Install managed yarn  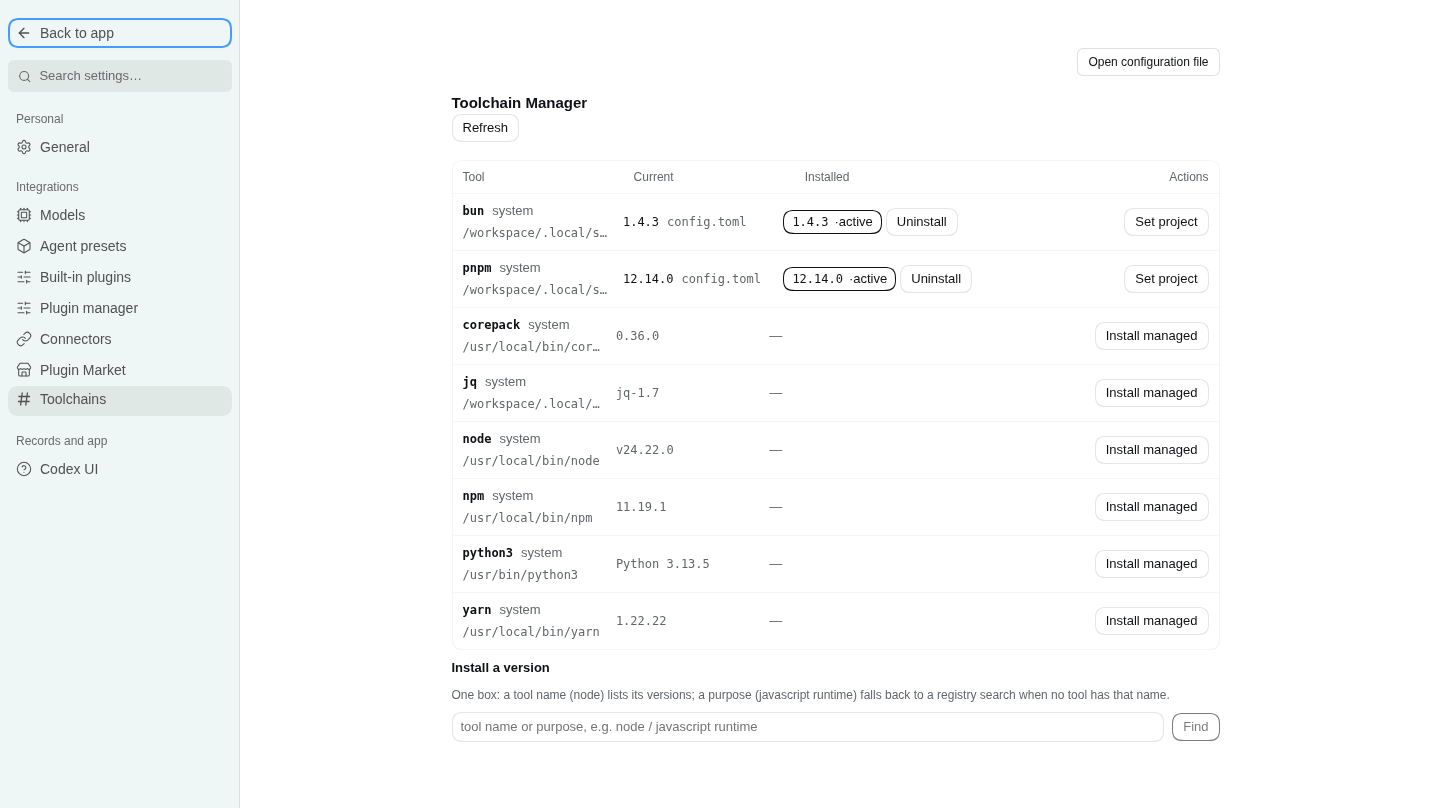point(1152,621)
